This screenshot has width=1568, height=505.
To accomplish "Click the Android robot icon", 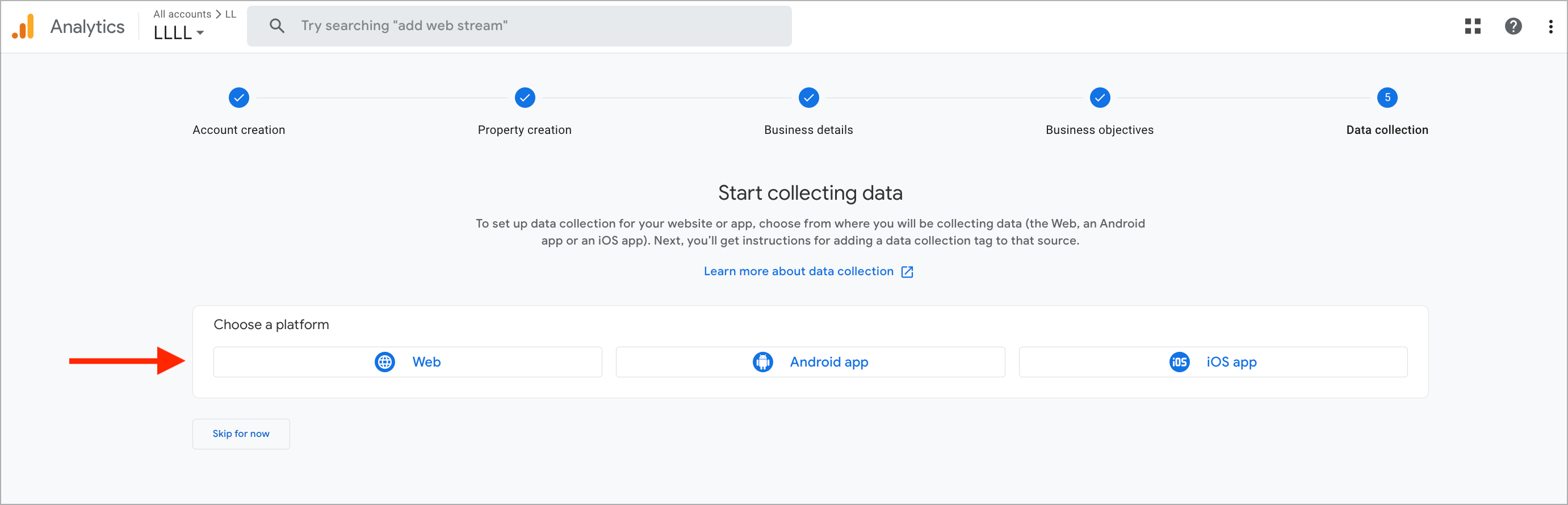I will click(x=762, y=362).
